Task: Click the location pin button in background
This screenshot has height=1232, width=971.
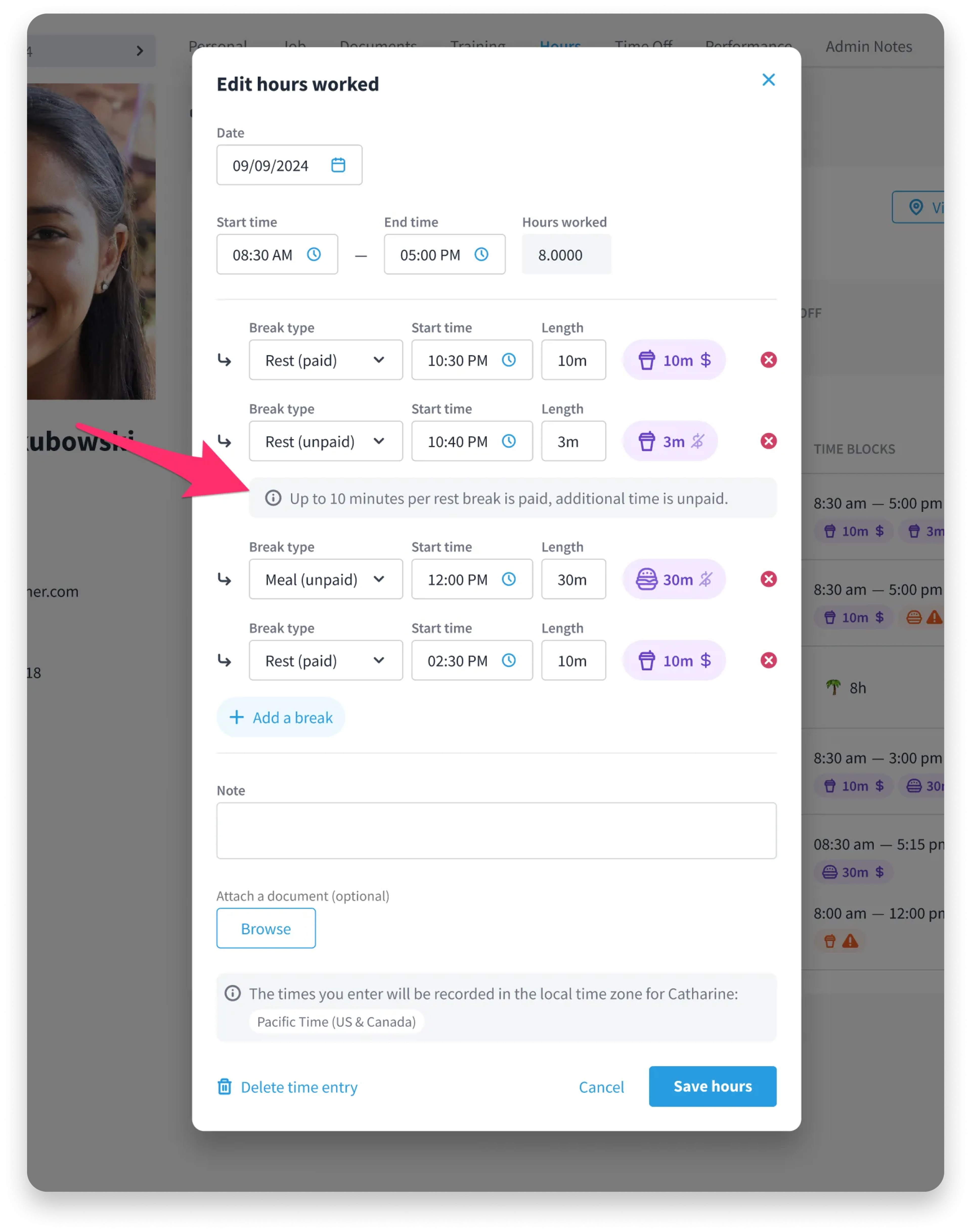Action: point(918,207)
